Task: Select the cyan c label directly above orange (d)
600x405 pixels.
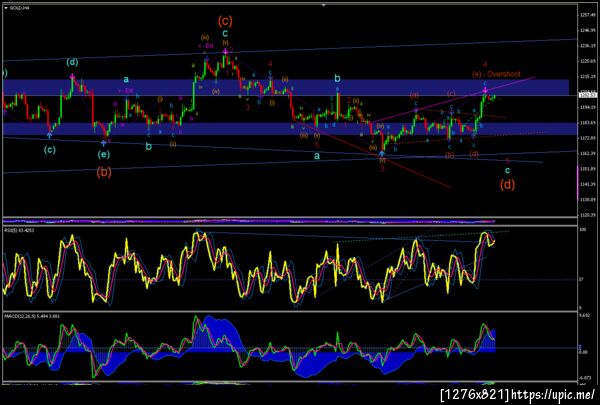Action: (x=507, y=170)
